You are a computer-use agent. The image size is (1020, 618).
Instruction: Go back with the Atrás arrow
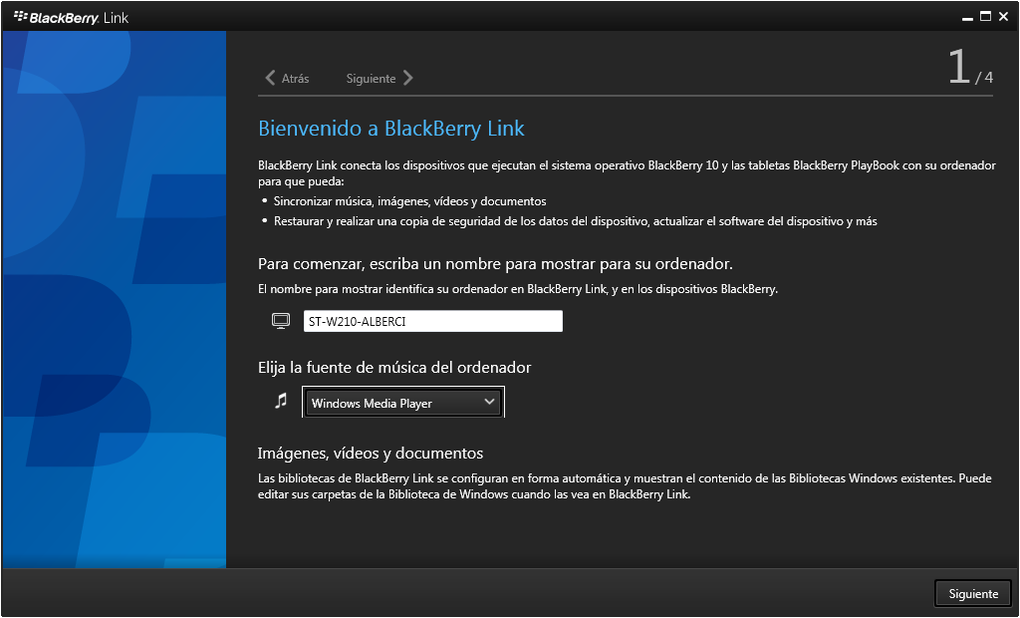(x=287, y=79)
